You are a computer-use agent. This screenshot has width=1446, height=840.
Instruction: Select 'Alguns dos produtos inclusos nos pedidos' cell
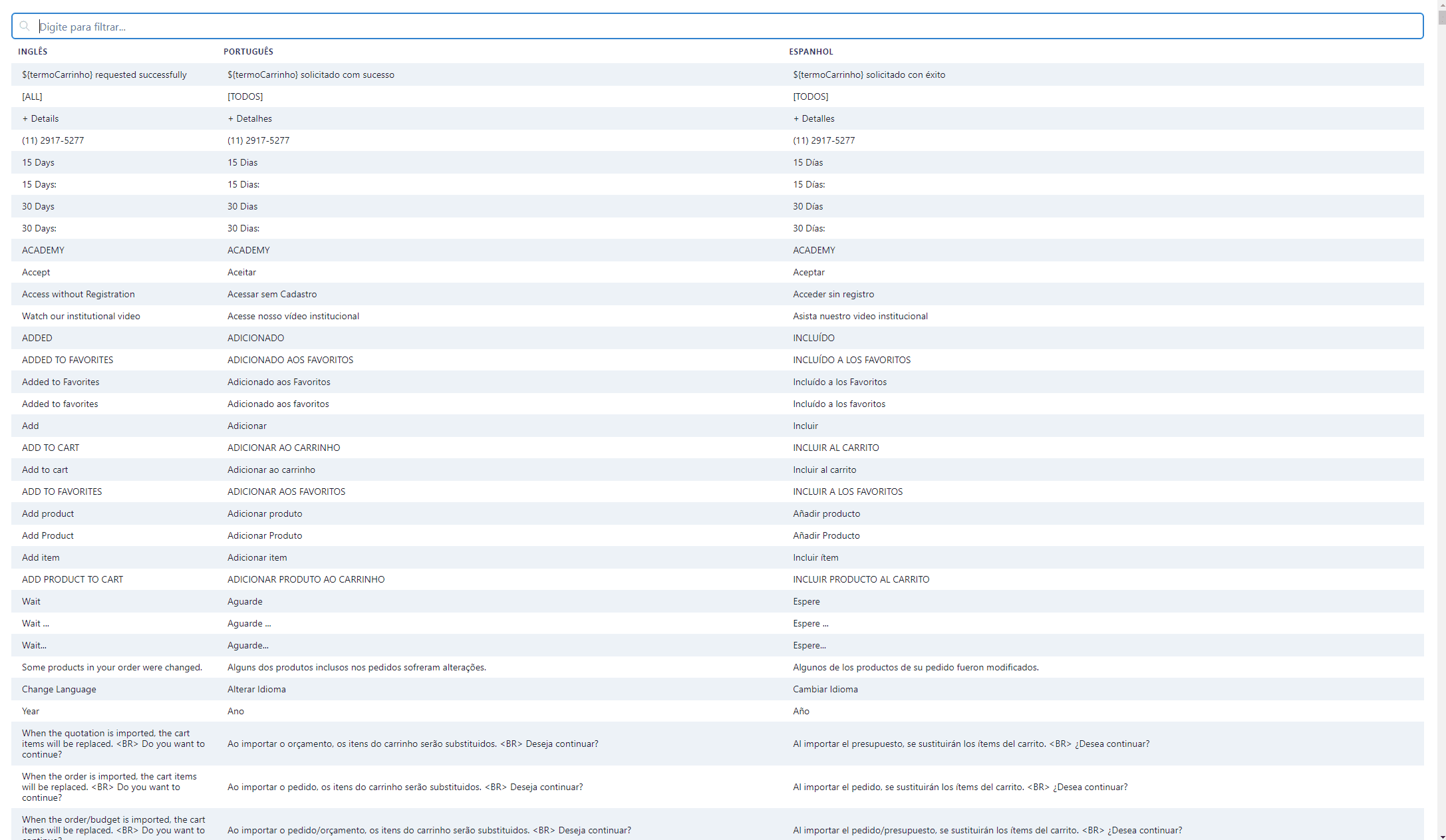click(357, 667)
